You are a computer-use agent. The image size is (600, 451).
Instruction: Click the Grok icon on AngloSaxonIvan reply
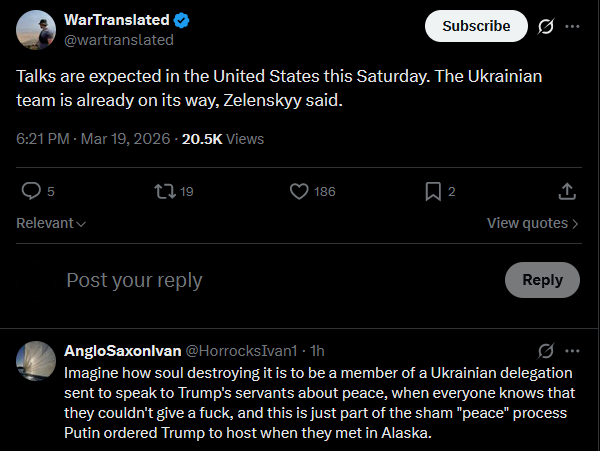coord(546,351)
